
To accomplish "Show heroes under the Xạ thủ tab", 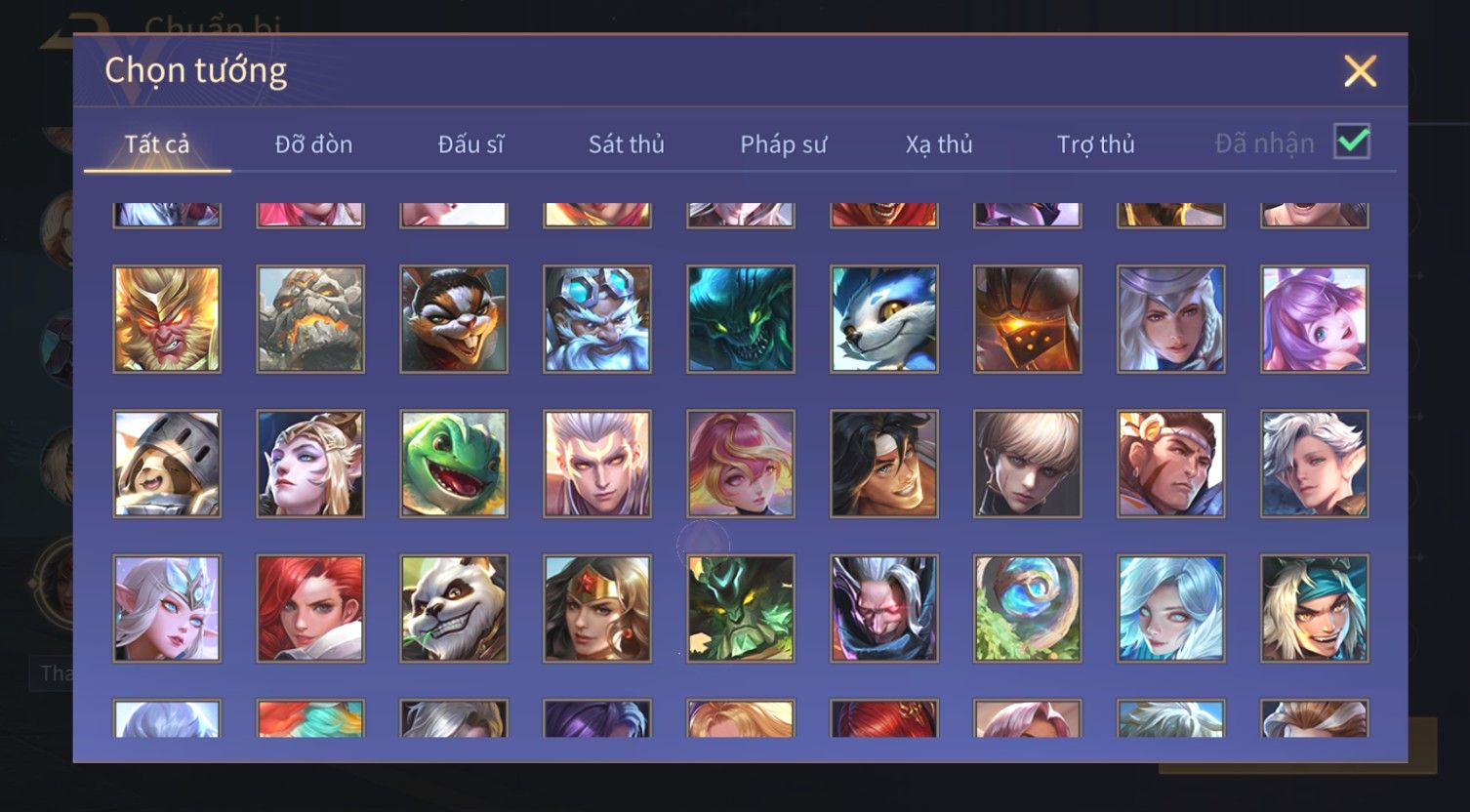I will [939, 144].
